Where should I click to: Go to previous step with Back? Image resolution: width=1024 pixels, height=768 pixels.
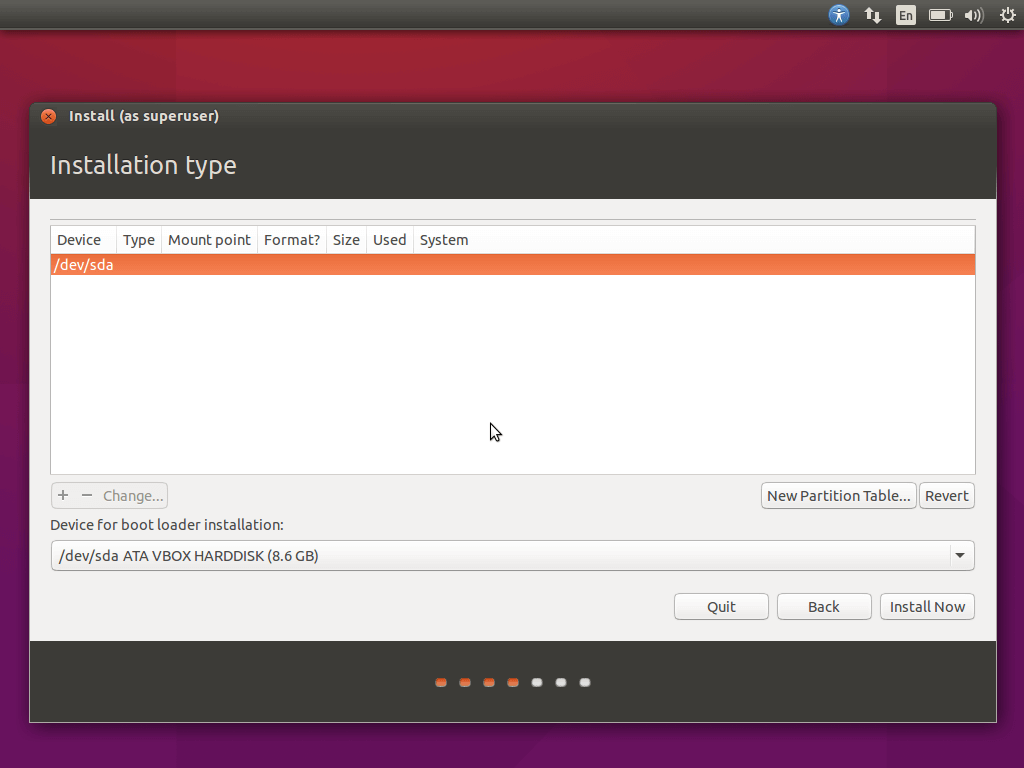click(824, 607)
